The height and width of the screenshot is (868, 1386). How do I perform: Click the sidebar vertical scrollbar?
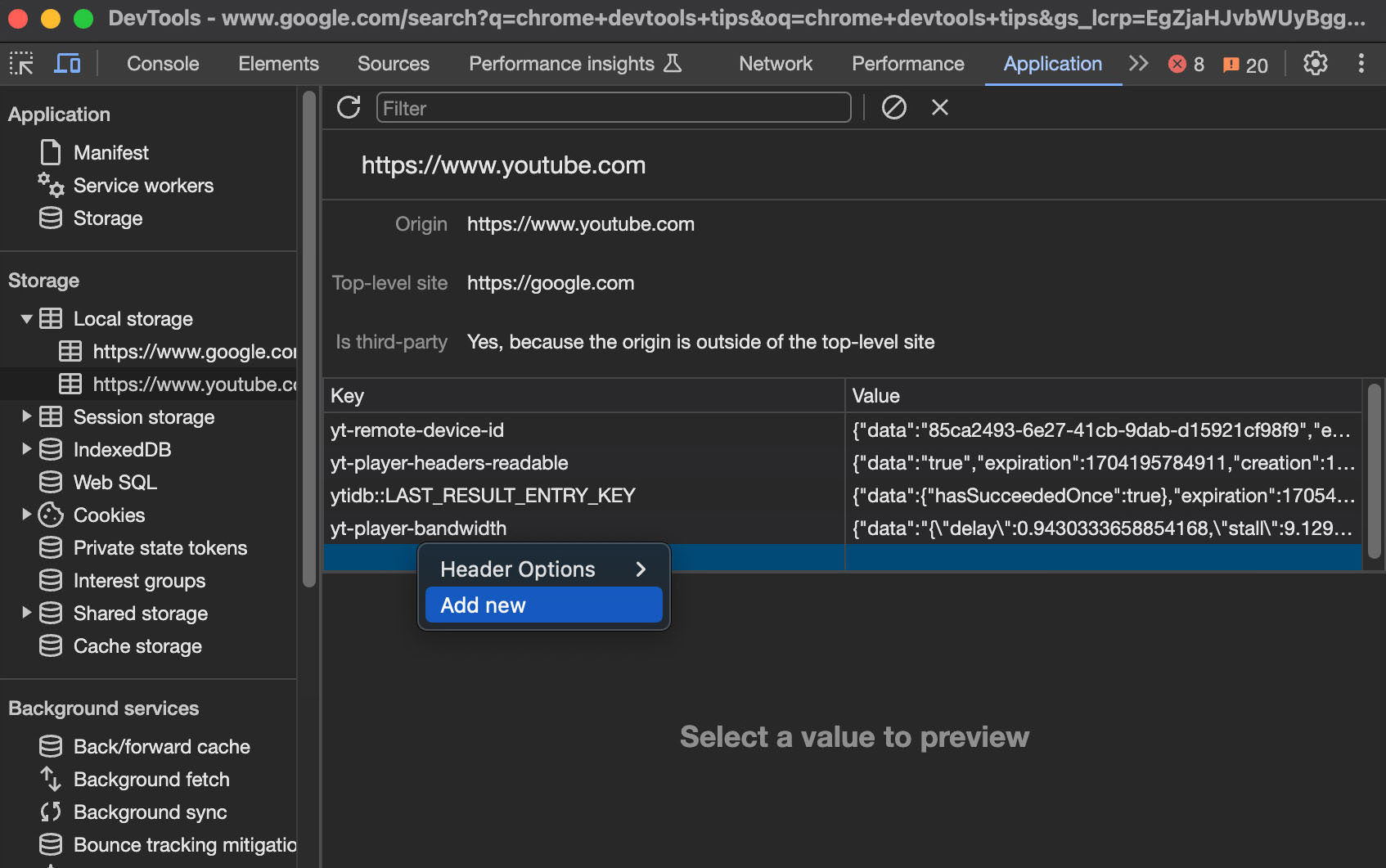(308, 340)
